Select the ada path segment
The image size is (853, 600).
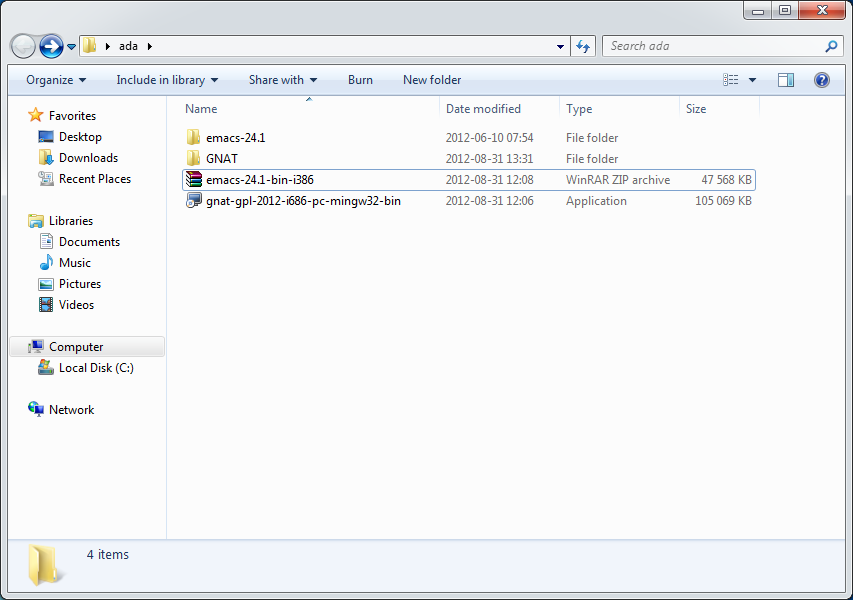(128, 46)
